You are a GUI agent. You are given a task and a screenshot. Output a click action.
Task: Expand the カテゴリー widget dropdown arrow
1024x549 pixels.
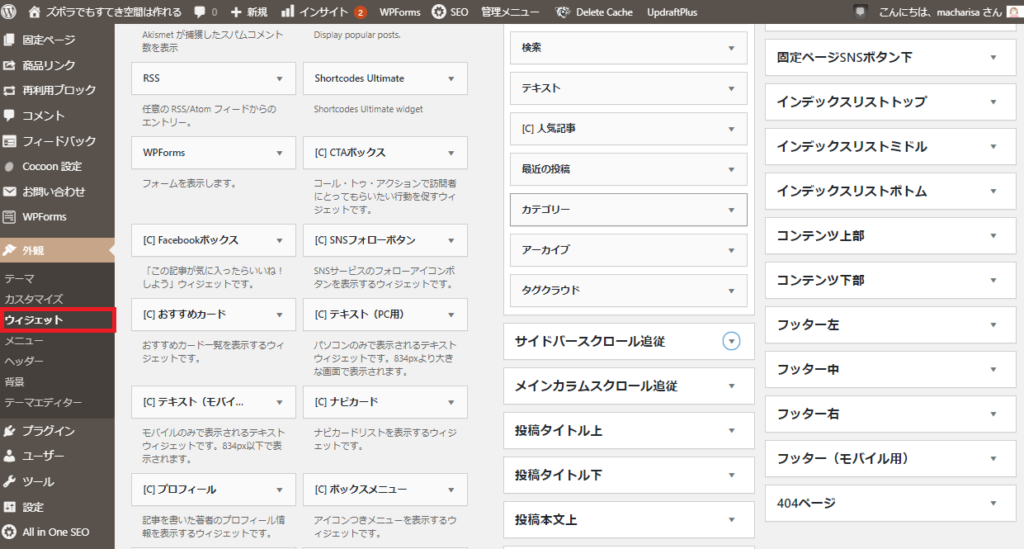click(x=731, y=210)
